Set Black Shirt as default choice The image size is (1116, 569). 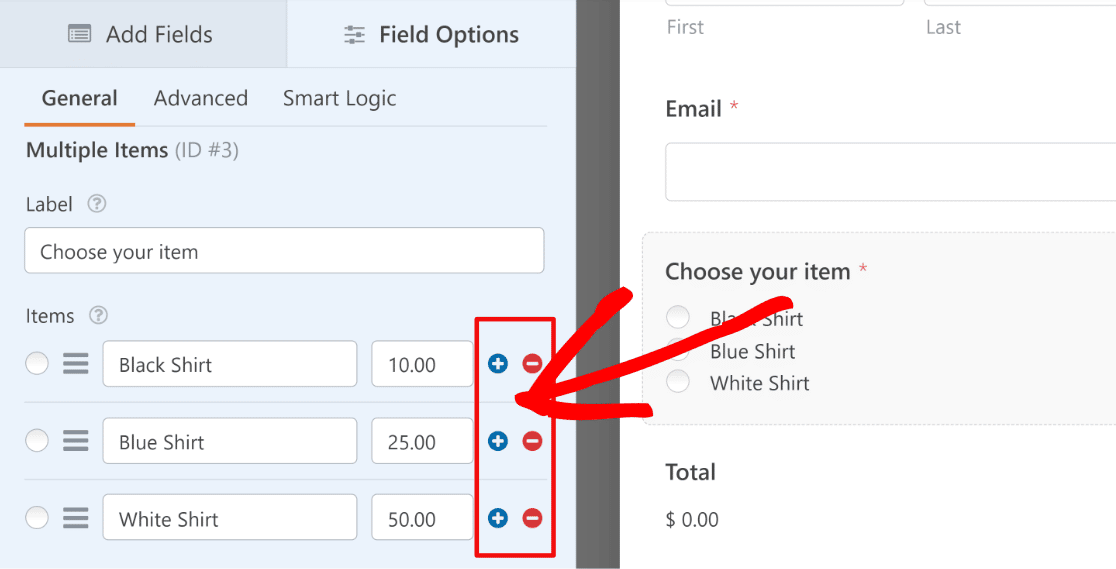click(37, 364)
